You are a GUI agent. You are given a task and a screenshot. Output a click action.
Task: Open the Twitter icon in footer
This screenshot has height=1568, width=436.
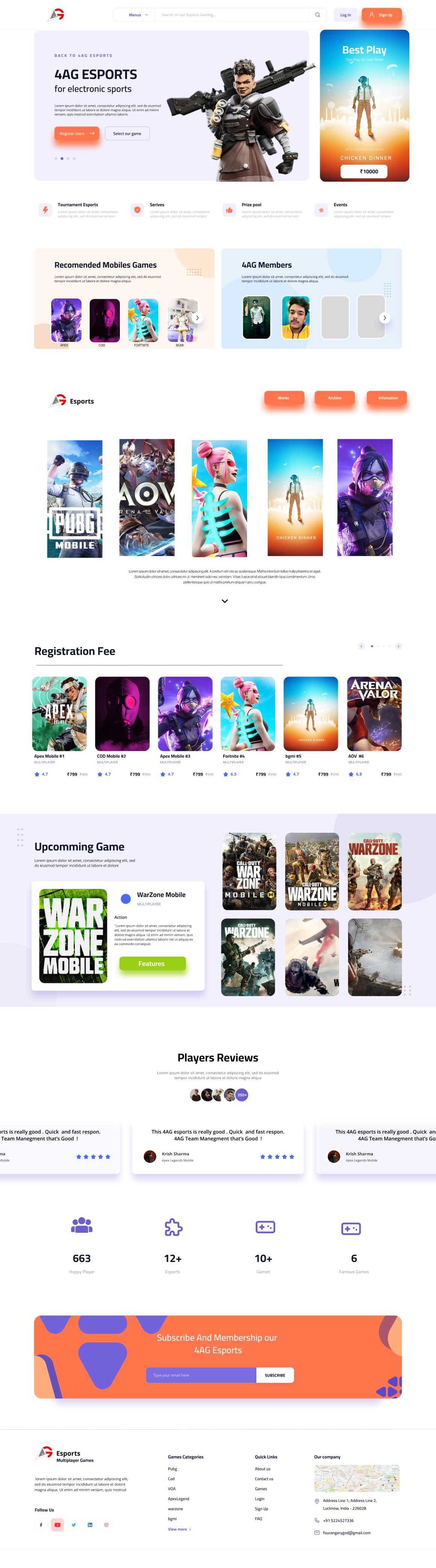point(74,1525)
